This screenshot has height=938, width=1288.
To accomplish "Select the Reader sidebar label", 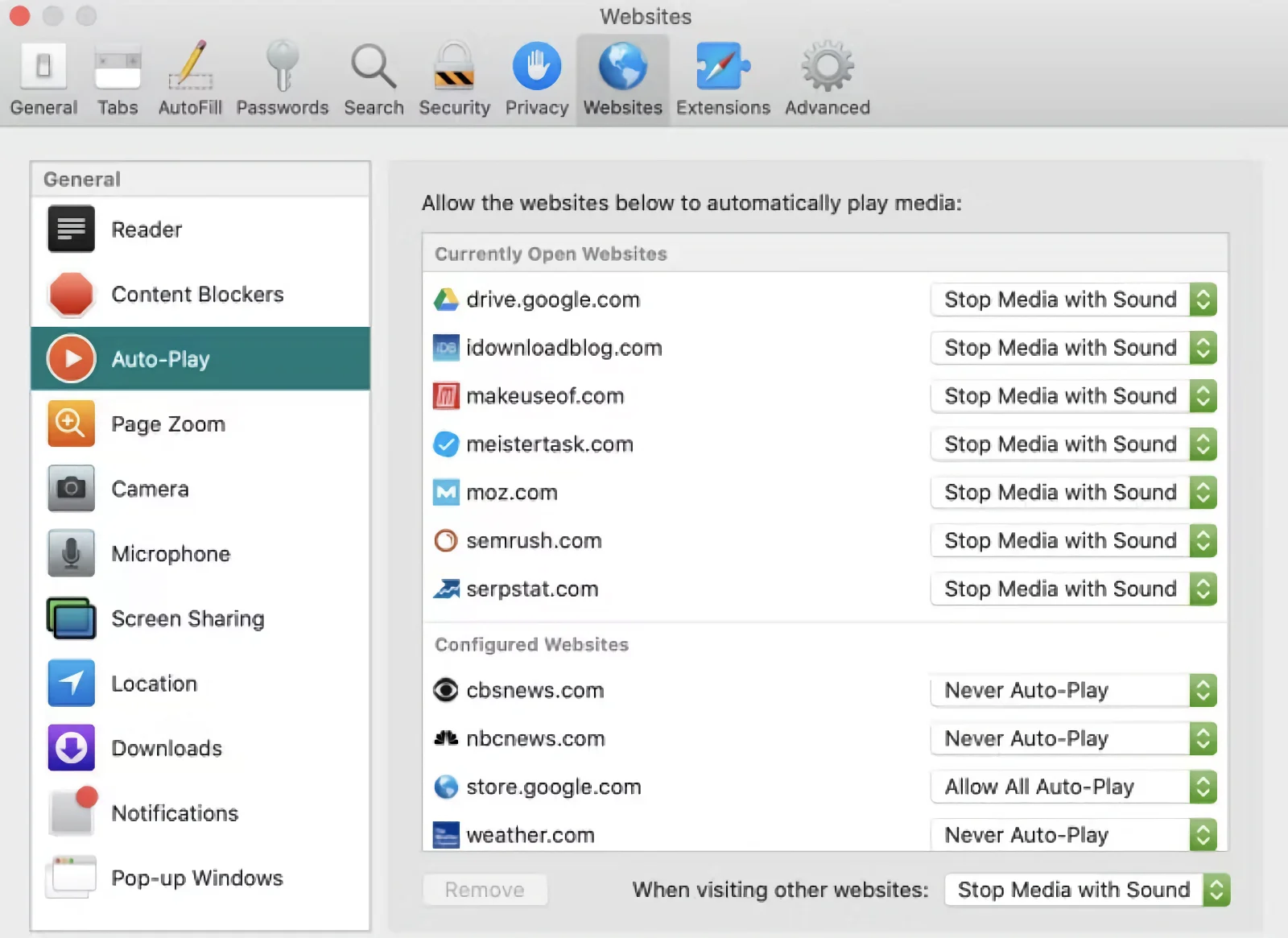I will click(147, 230).
